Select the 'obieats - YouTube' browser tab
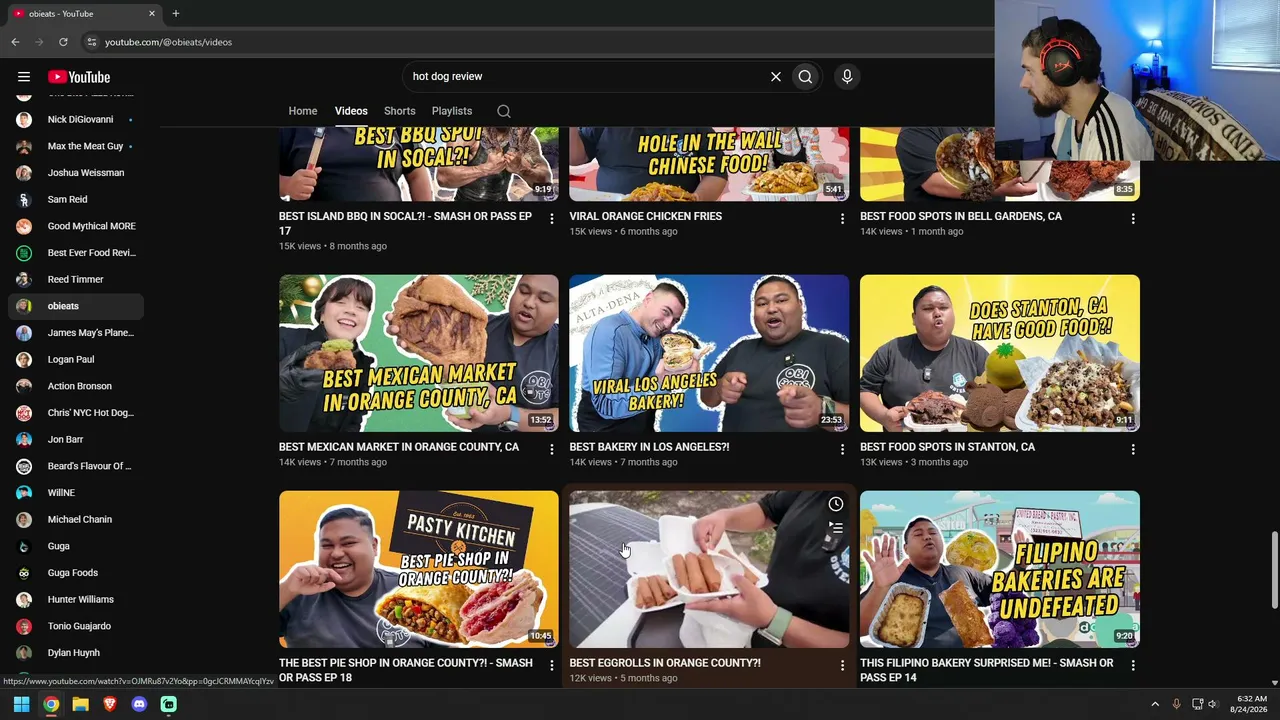Screen dimensions: 1280x720 coord(84,14)
